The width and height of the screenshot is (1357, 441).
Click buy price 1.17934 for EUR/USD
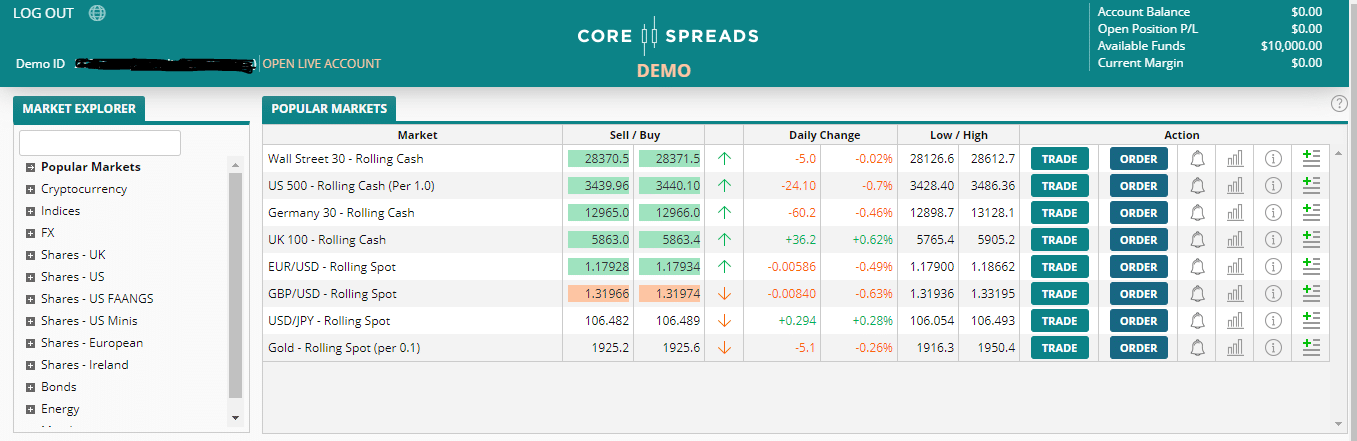tap(670, 266)
